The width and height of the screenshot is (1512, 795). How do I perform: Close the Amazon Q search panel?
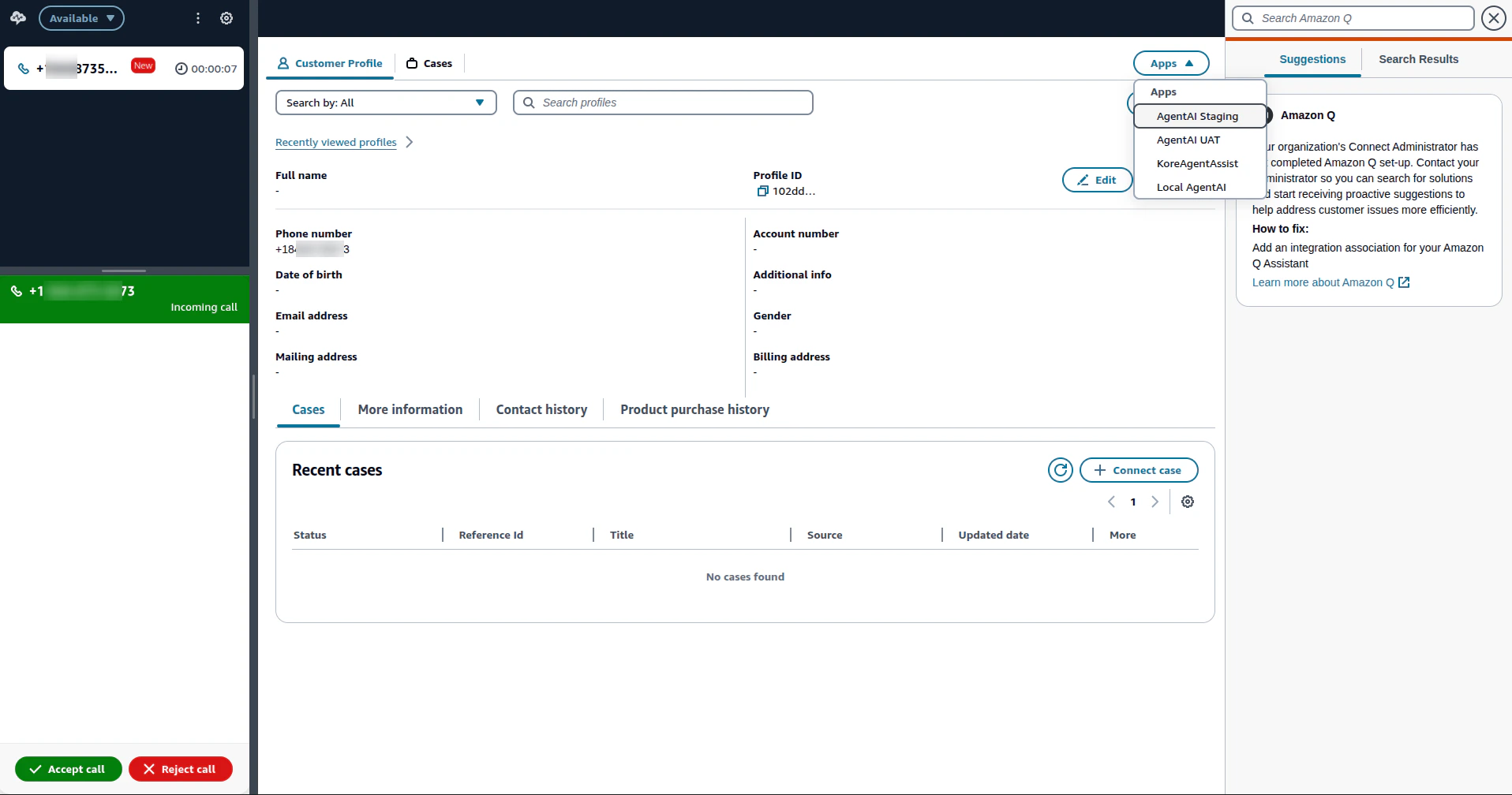tap(1493, 18)
